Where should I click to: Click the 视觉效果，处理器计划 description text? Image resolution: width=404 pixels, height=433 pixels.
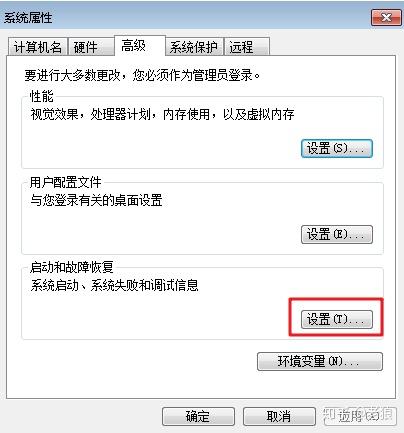[162, 114]
